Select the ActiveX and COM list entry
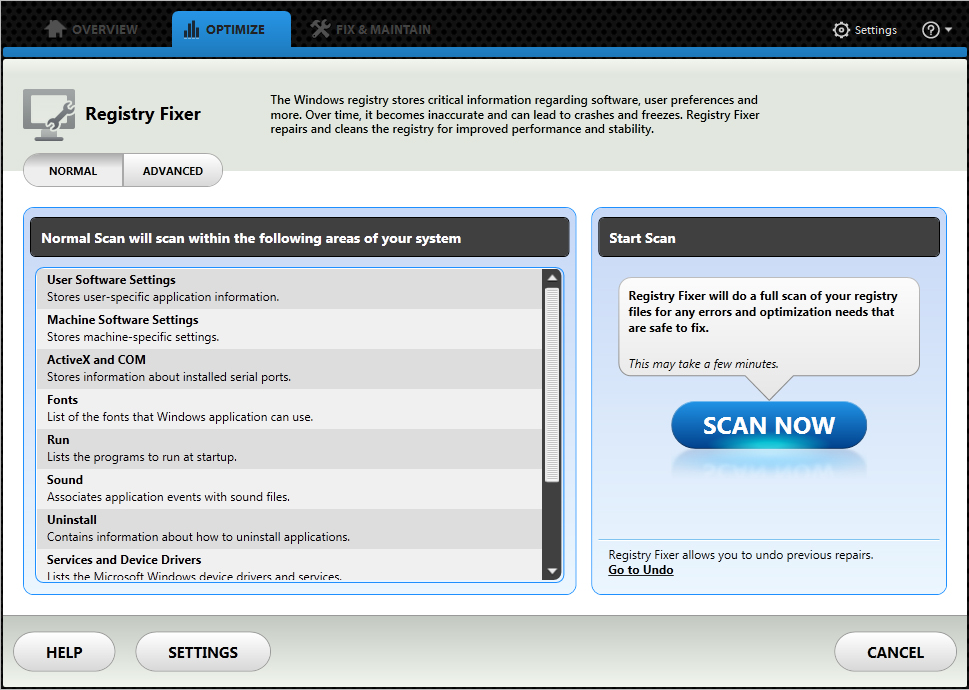The height and width of the screenshot is (690, 969). [x=290, y=368]
